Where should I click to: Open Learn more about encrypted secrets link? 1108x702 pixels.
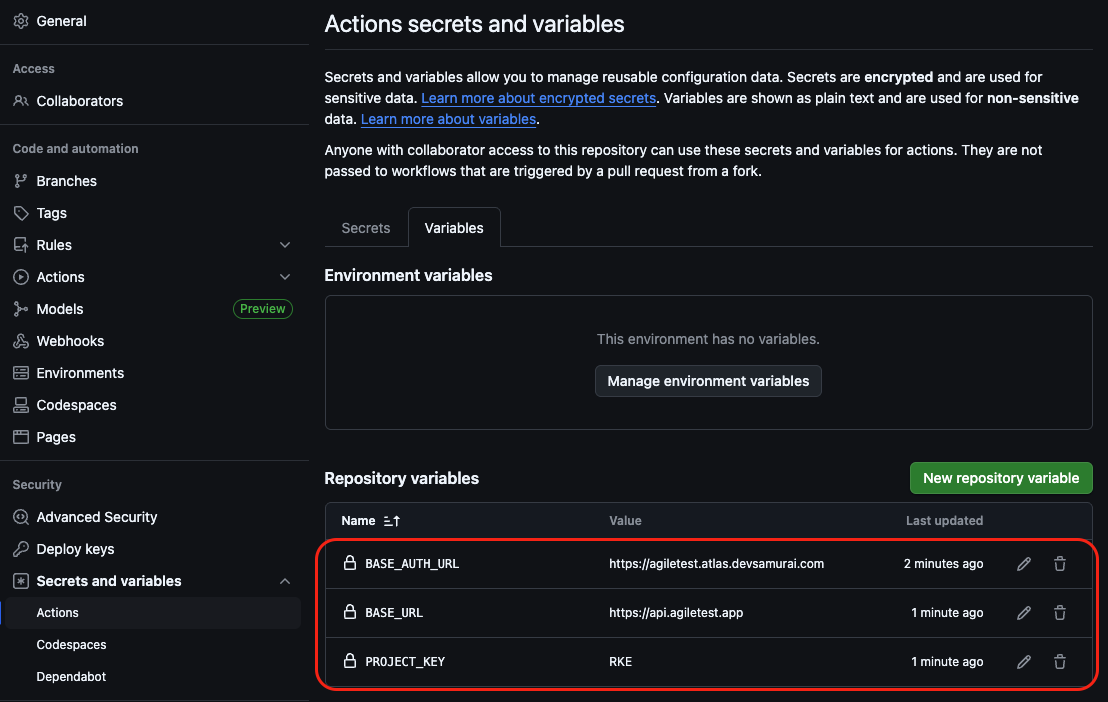click(x=538, y=98)
